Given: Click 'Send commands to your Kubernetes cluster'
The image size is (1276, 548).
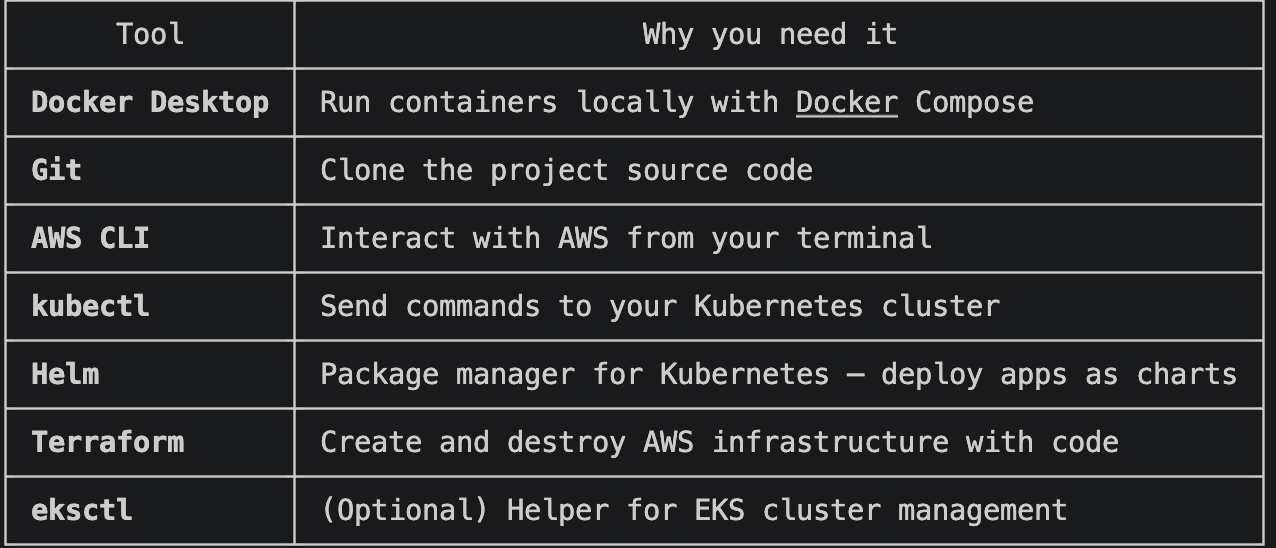Looking at the screenshot, I should (x=660, y=306).
